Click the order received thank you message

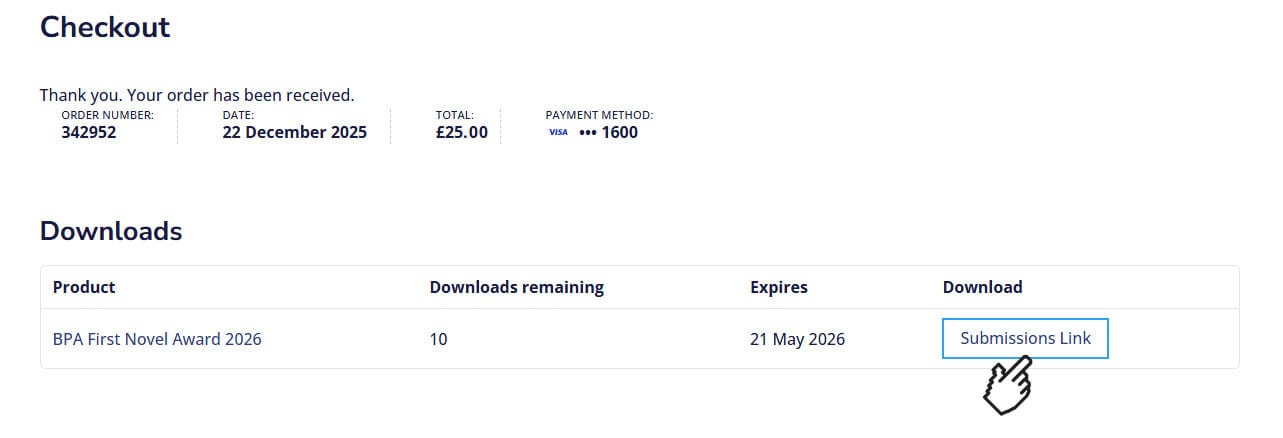pos(197,95)
